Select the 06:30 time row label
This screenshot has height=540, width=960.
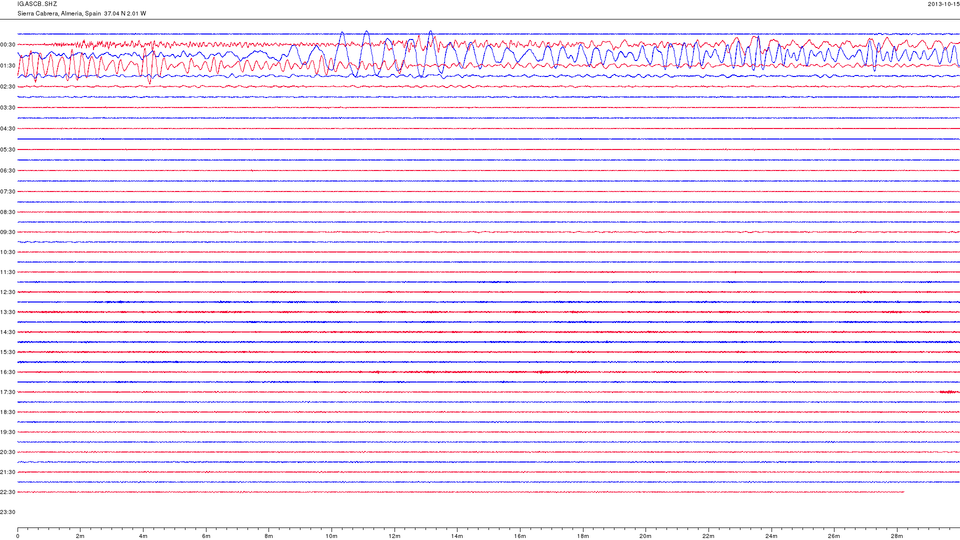(x=7, y=171)
